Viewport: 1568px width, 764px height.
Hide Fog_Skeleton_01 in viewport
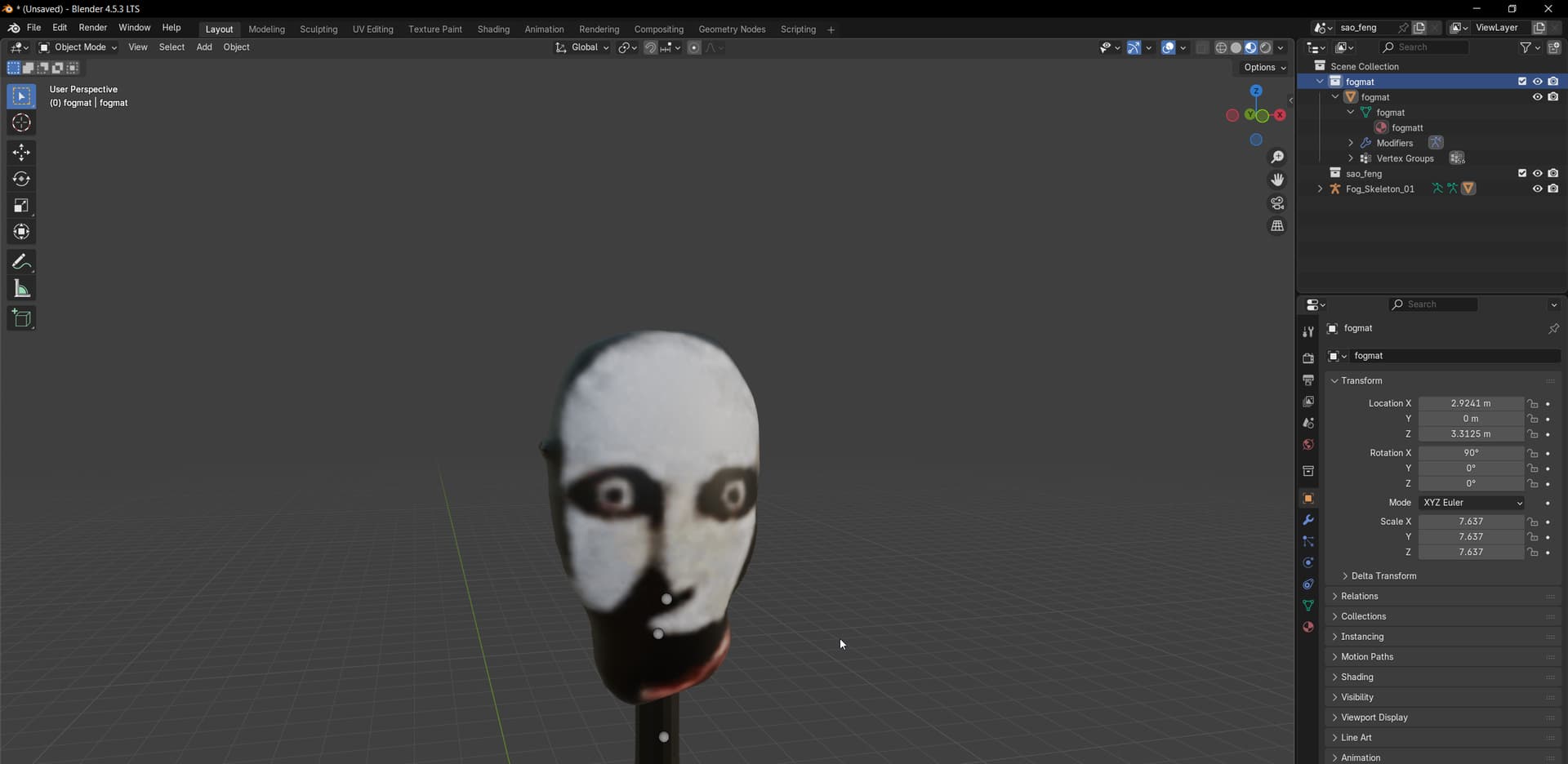(1537, 189)
